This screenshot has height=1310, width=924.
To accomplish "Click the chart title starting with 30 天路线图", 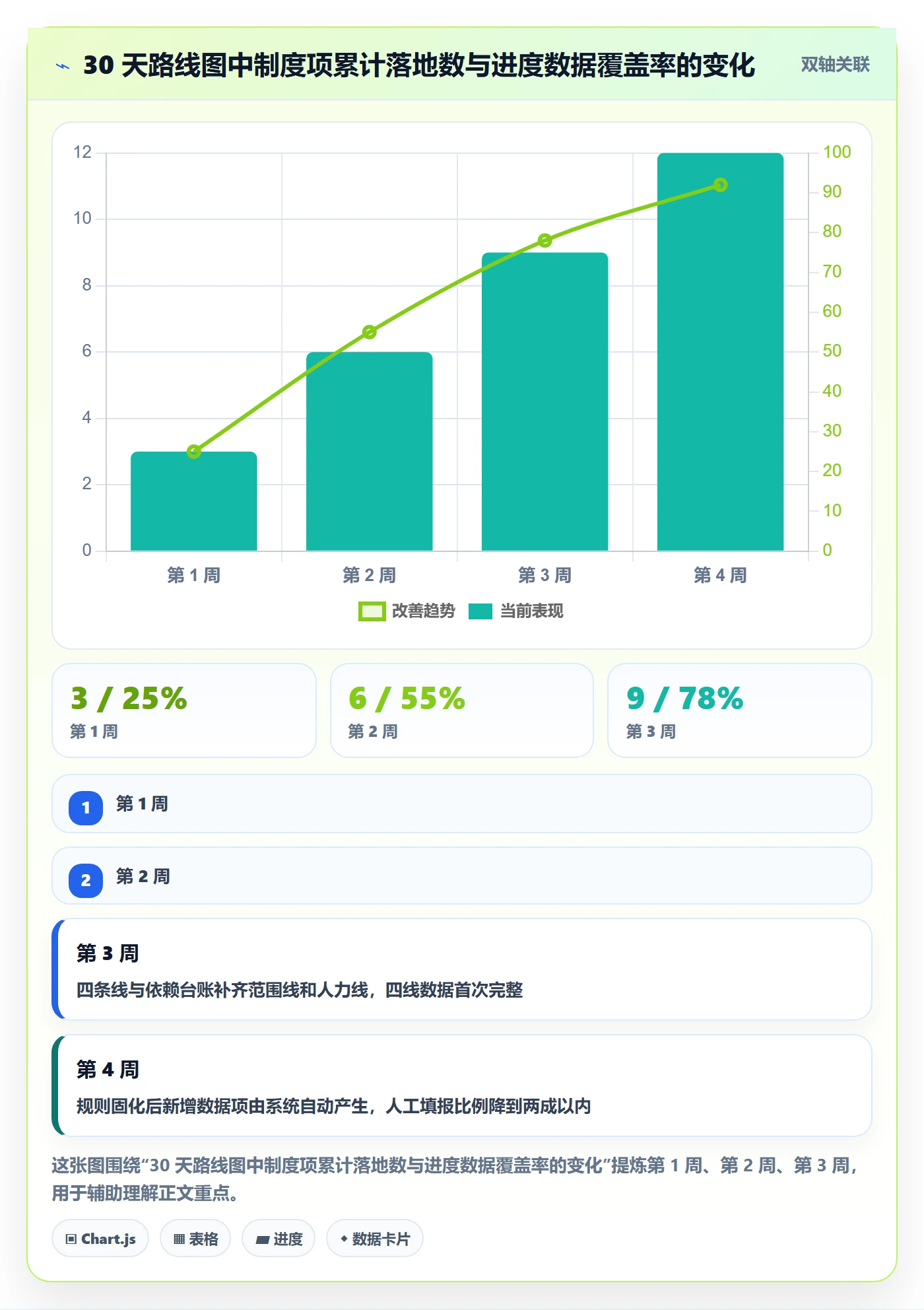I will pos(419,65).
